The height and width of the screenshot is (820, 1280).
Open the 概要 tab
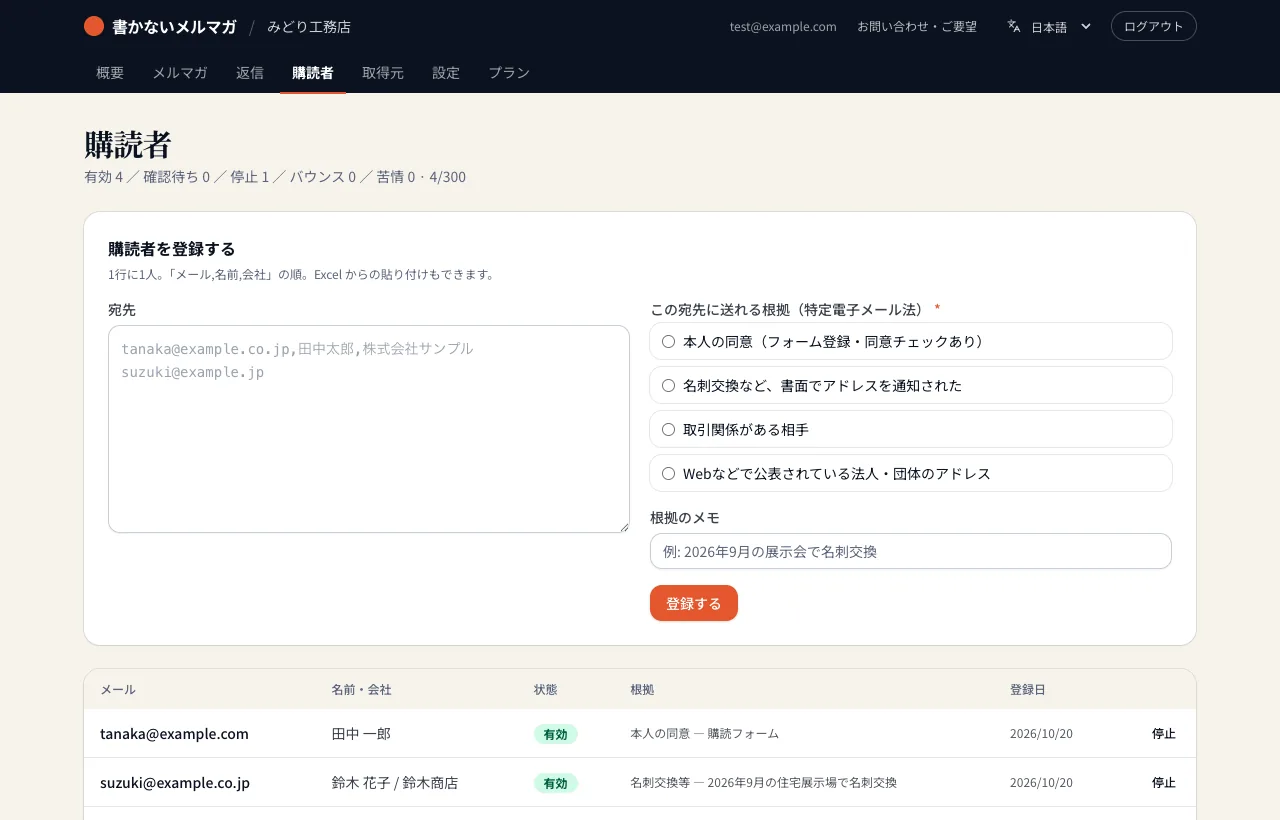coord(110,72)
